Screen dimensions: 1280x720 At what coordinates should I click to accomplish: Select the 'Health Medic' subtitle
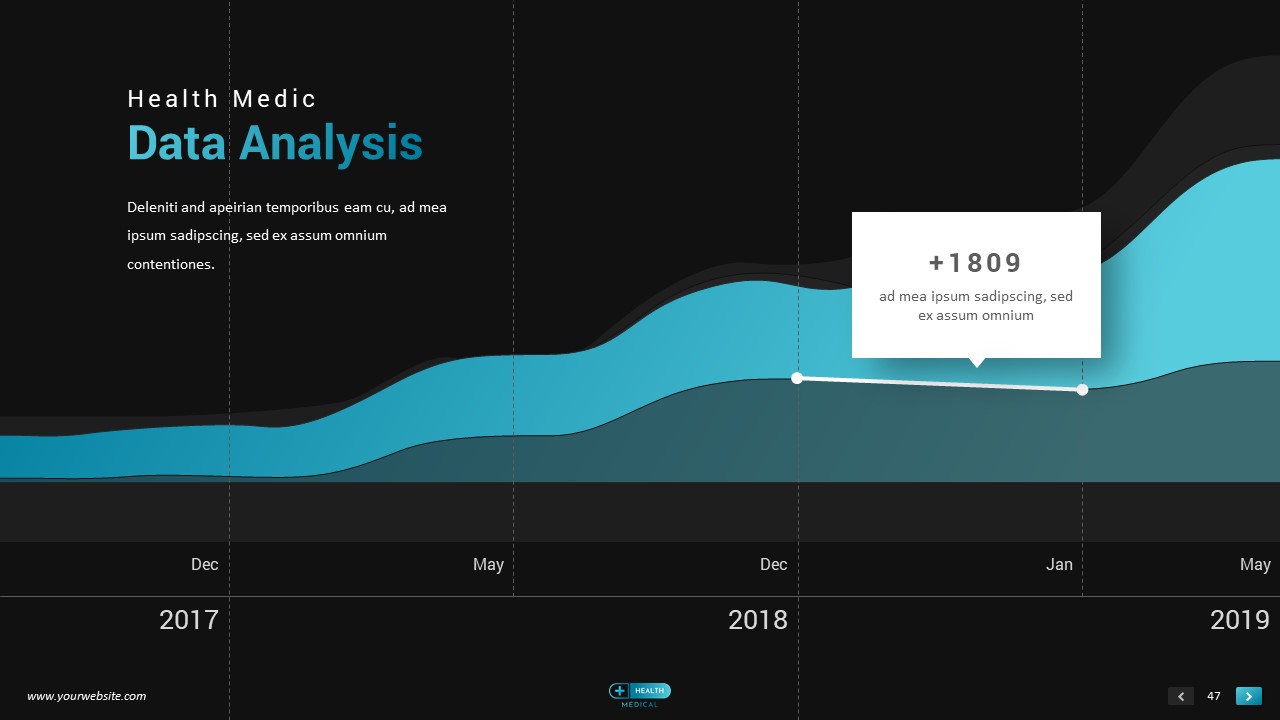click(x=222, y=99)
